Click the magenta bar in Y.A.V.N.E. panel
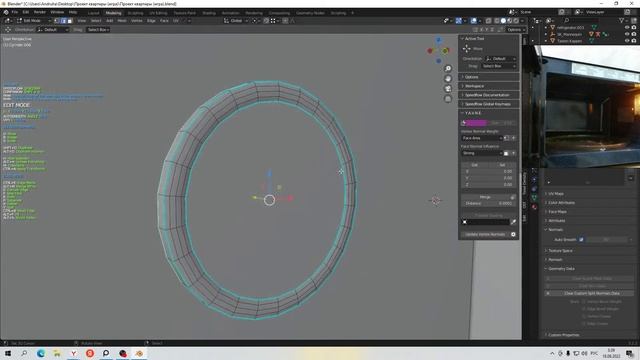This screenshot has height=360, width=640. 476,123
